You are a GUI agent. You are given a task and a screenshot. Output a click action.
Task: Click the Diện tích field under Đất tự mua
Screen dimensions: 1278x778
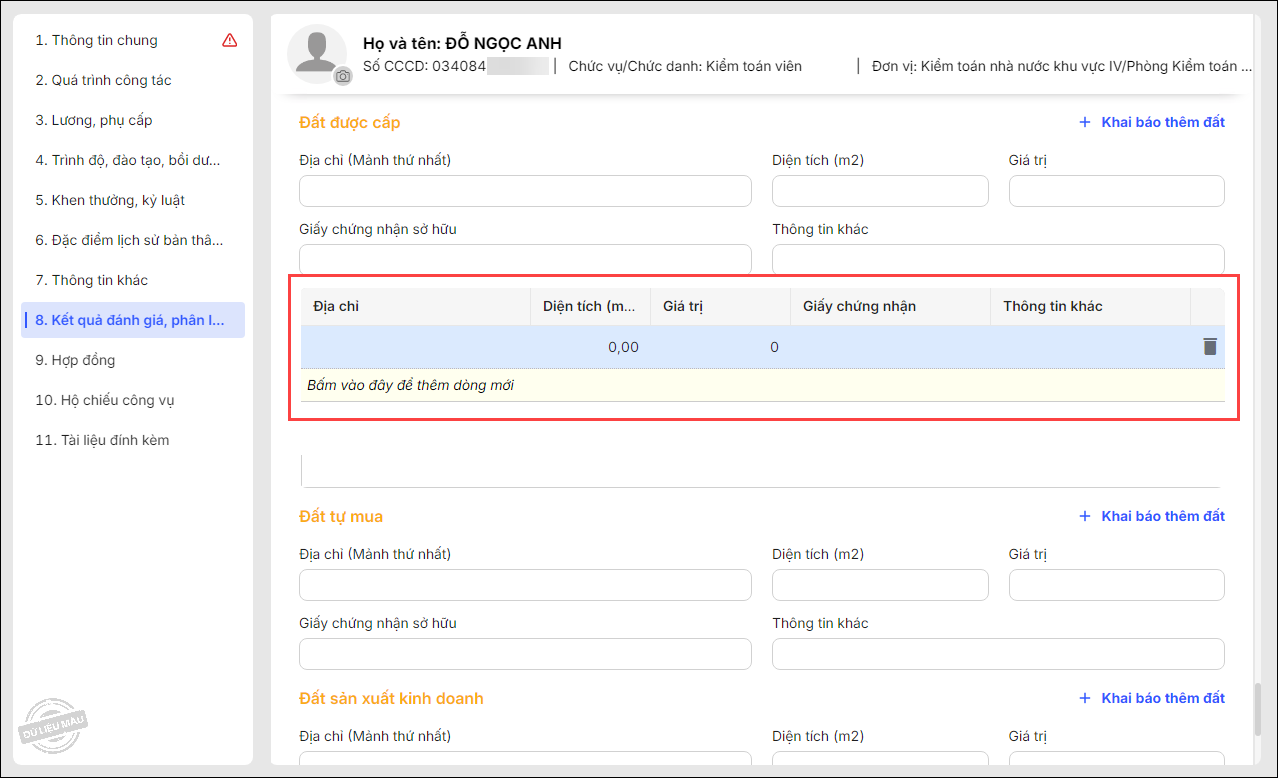(880, 585)
